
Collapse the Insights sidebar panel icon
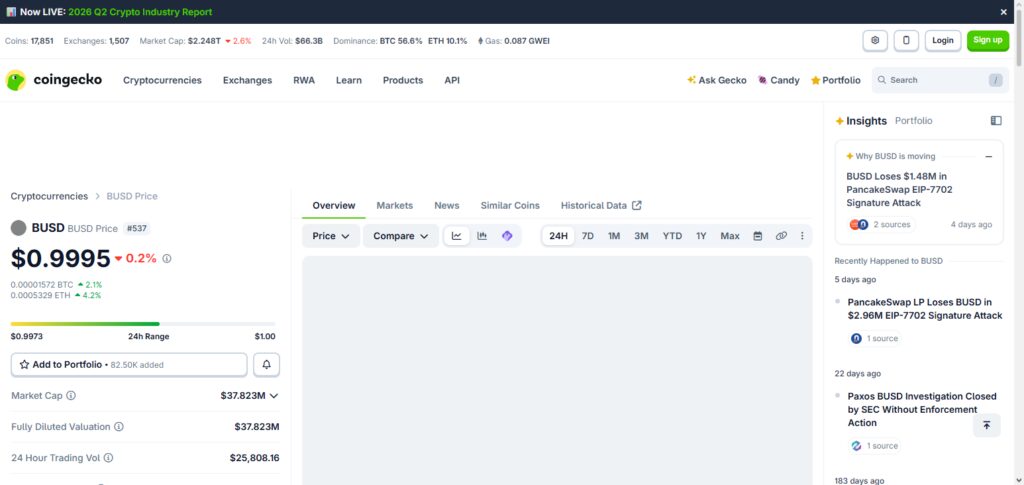point(996,121)
